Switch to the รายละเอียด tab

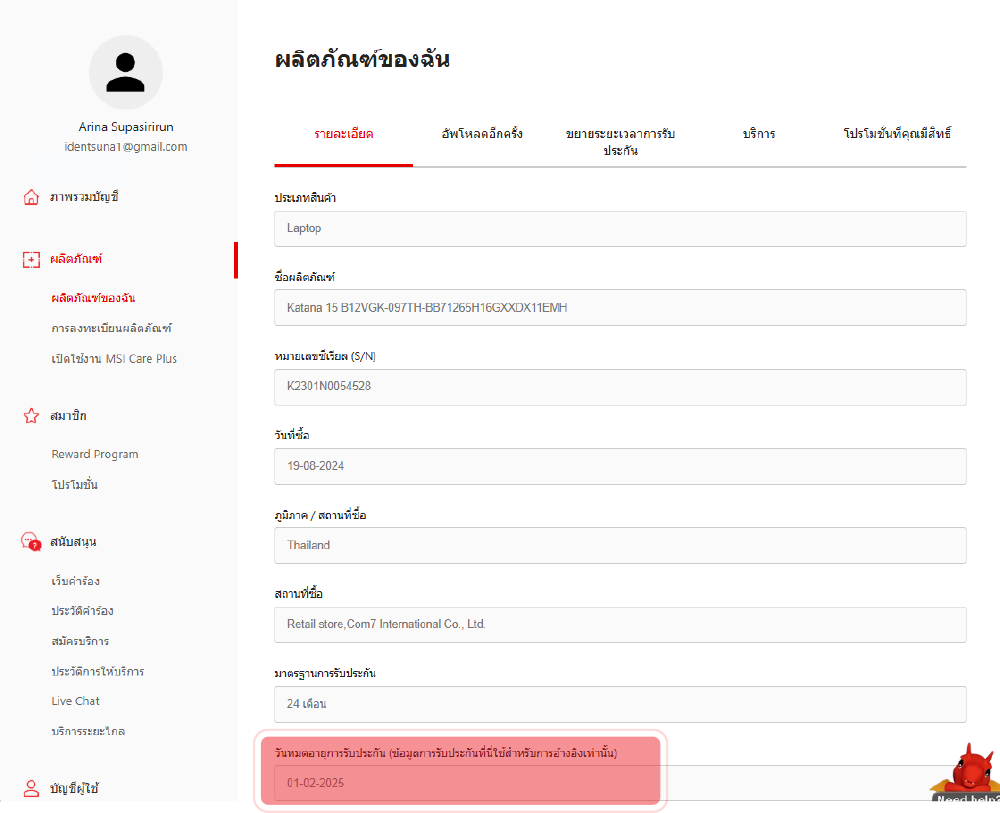point(344,134)
